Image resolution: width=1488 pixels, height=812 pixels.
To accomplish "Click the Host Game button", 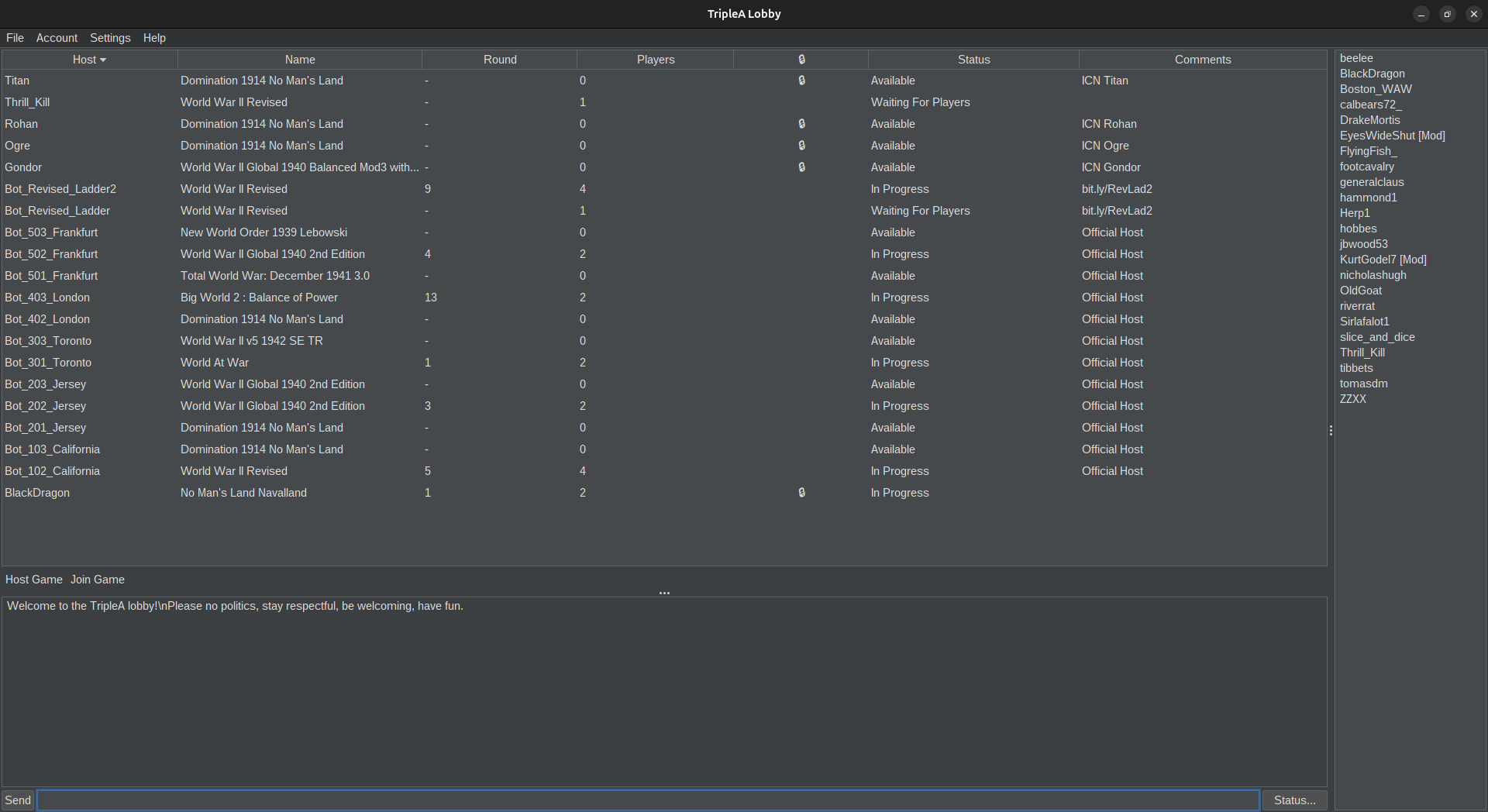I will (34, 580).
